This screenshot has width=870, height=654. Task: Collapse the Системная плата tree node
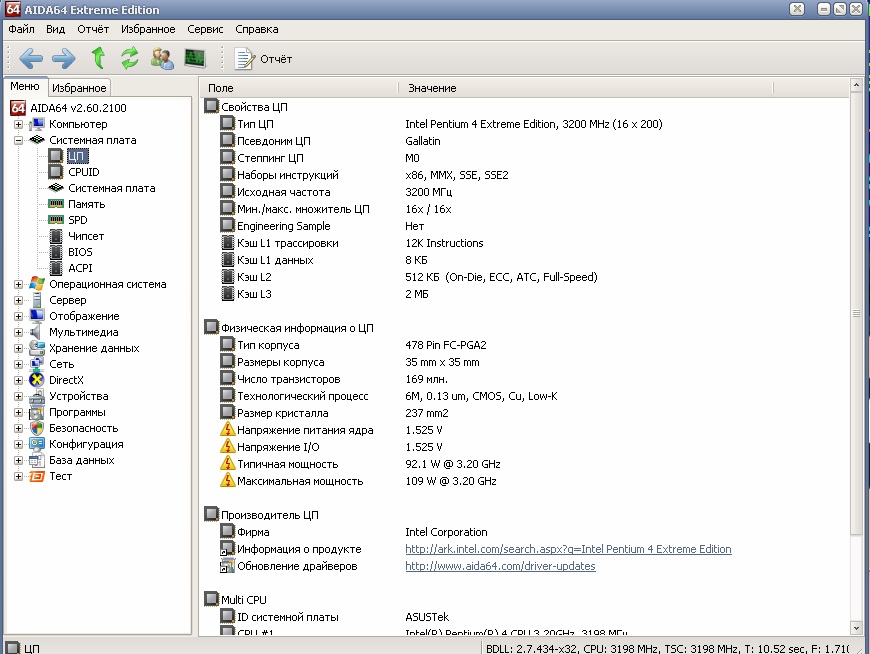point(18,140)
